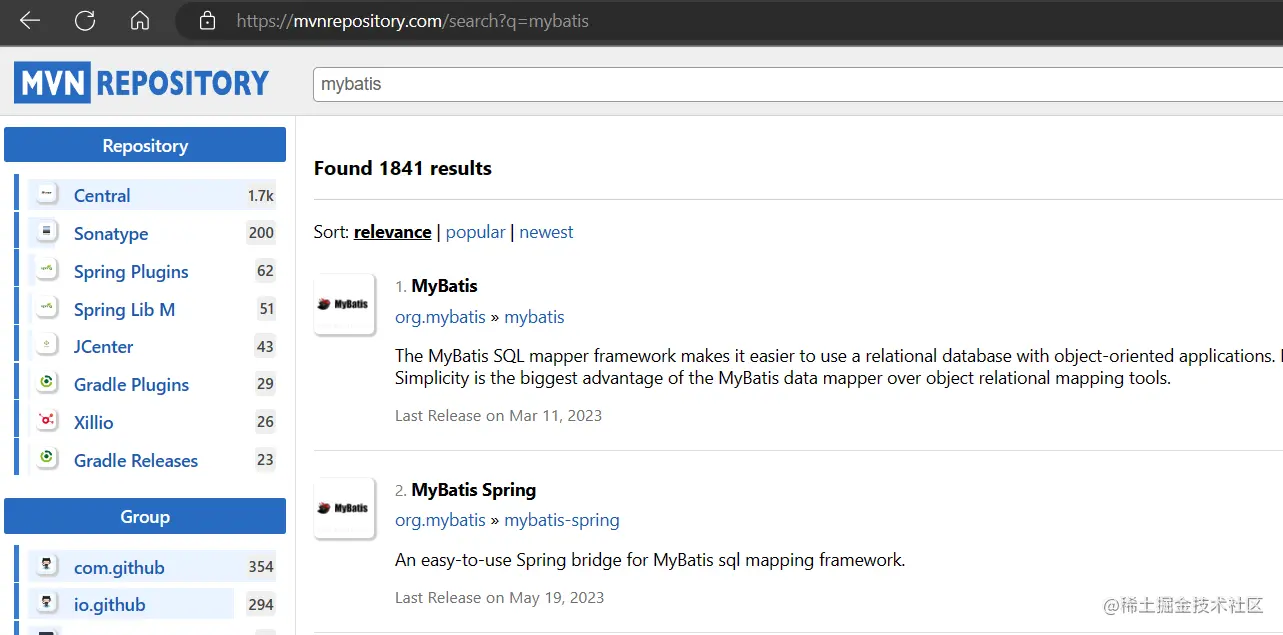
Task: Select the com.github group icon
Action: point(47,567)
